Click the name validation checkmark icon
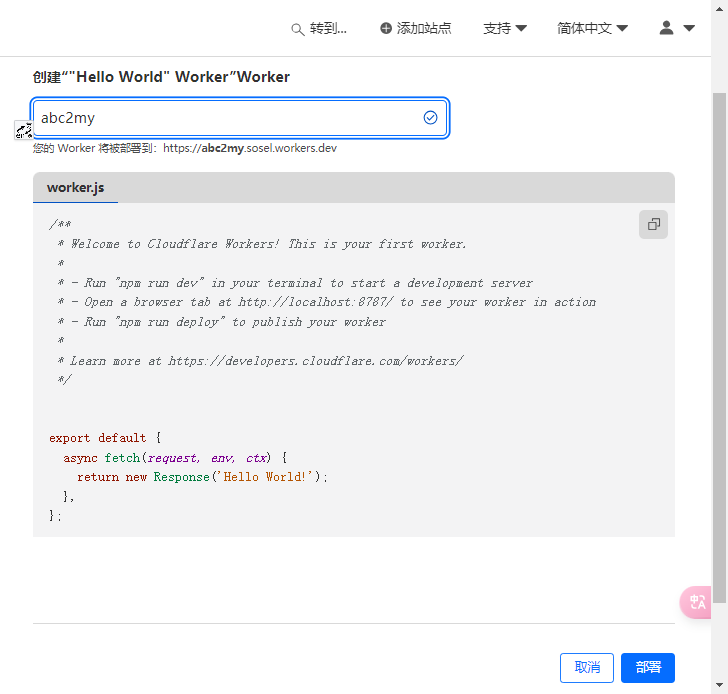The height and width of the screenshot is (694, 728). click(430, 118)
